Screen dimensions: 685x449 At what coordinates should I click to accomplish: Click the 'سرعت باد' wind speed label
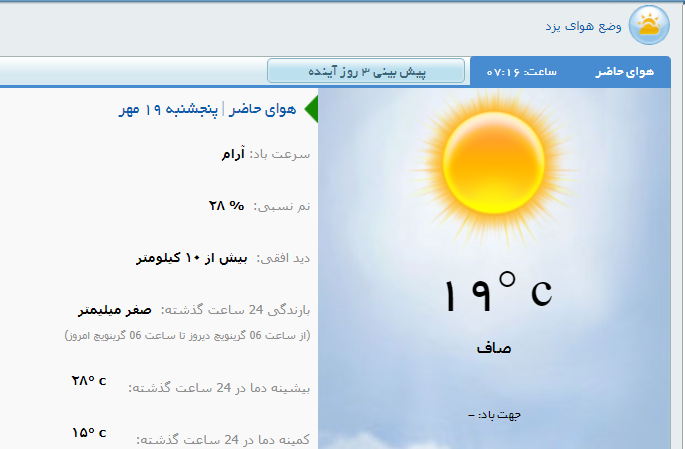click(x=281, y=155)
